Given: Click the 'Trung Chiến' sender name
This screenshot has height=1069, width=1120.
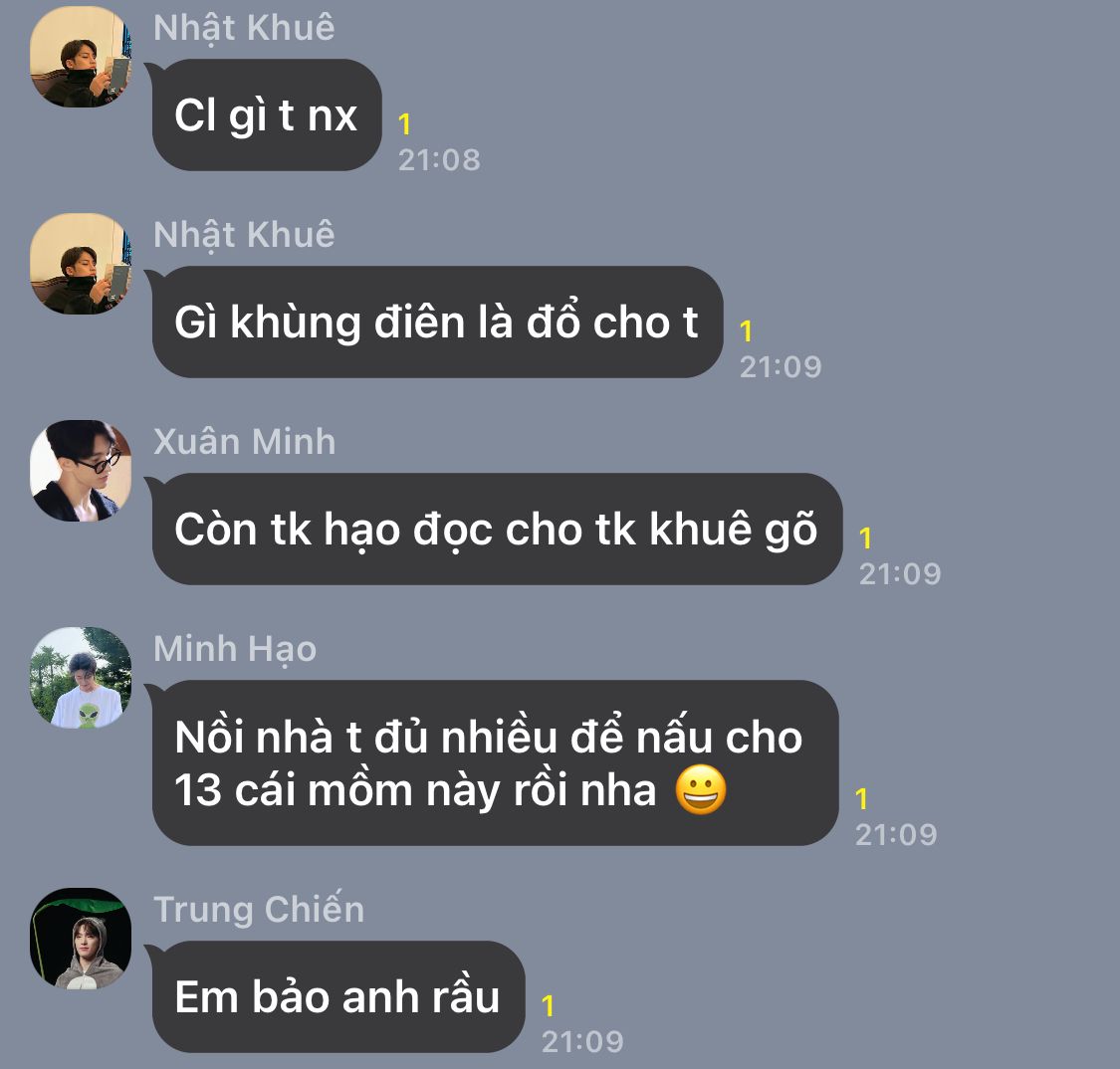Looking at the screenshot, I should point(259,909).
